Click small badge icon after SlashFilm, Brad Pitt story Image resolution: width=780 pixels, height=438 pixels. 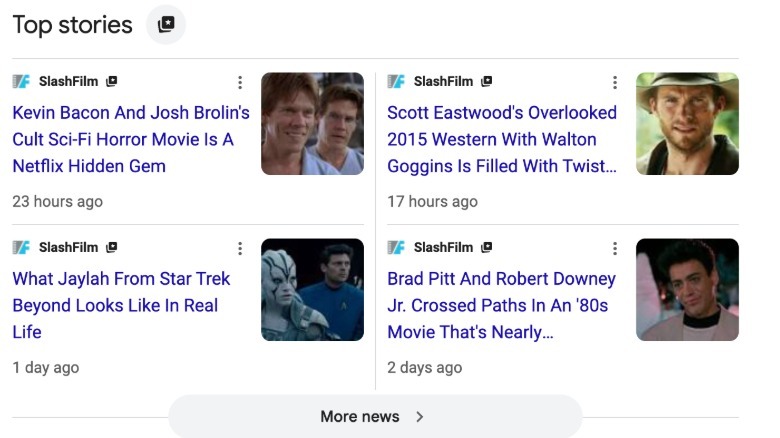pyautogui.click(x=487, y=248)
